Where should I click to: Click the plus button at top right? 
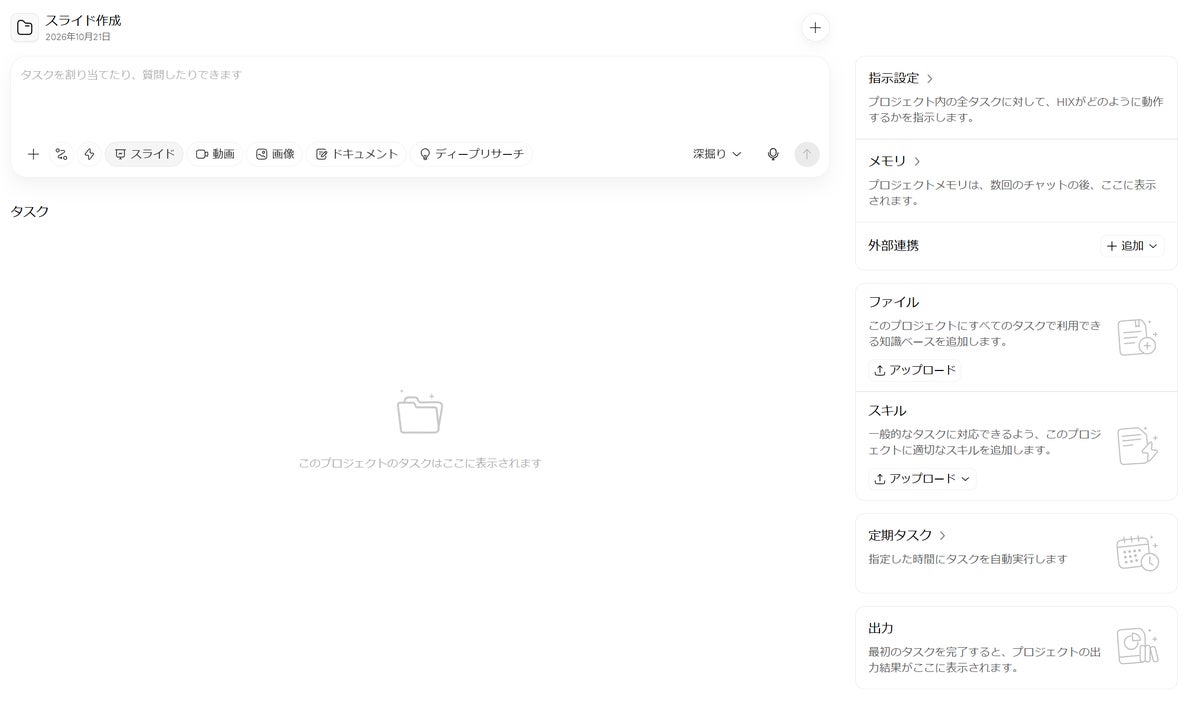(815, 28)
